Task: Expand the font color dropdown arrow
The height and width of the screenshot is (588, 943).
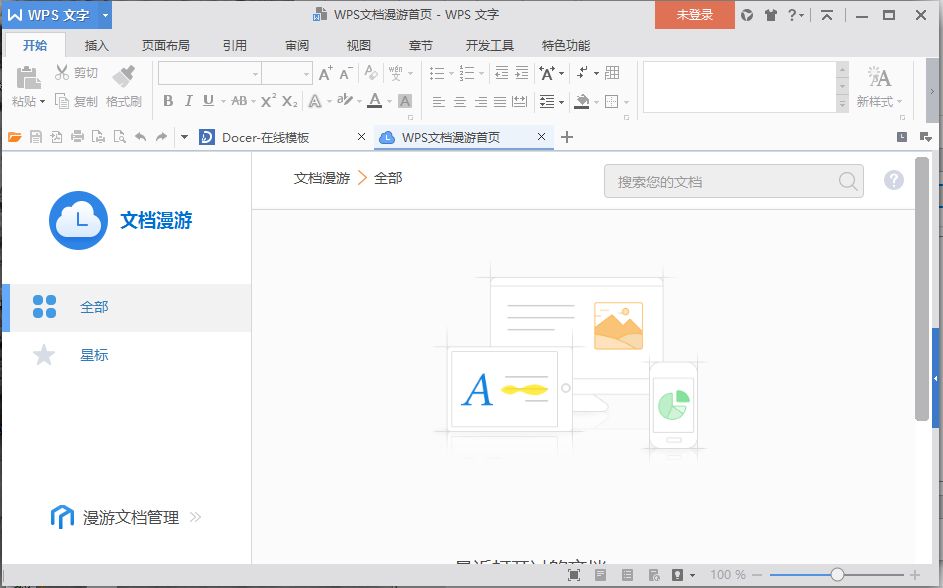Action: click(388, 100)
